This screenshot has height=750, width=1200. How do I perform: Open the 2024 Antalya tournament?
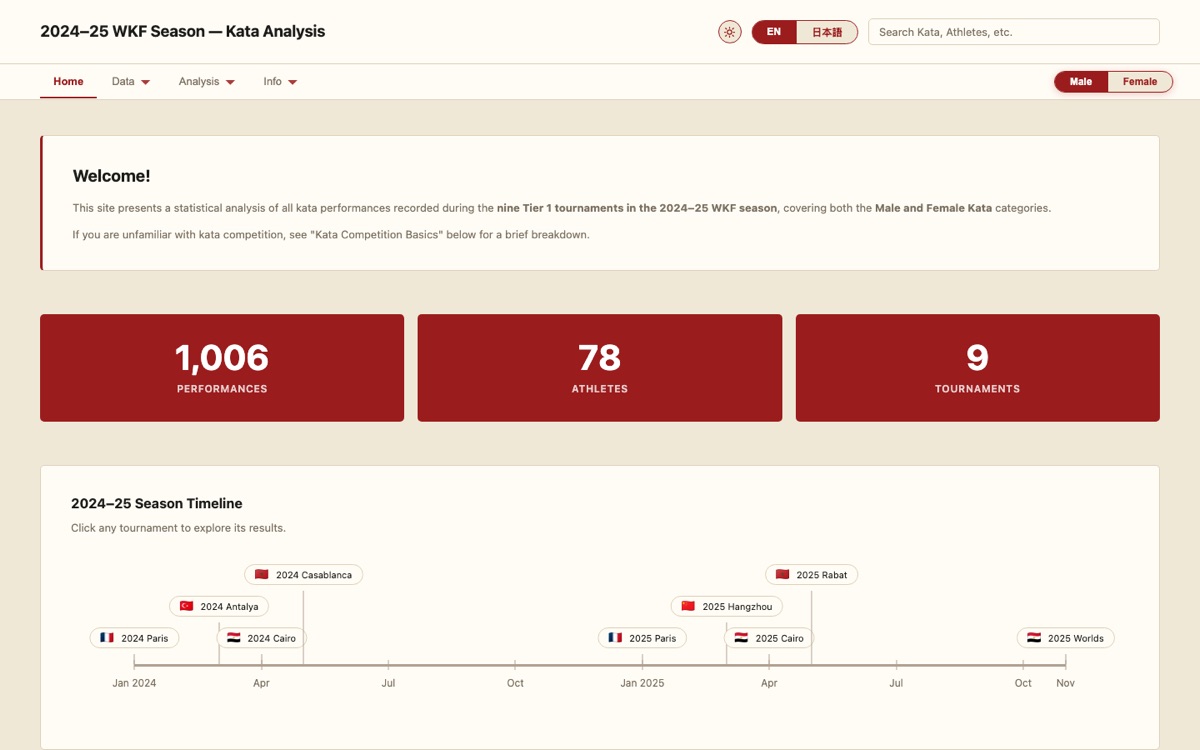click(x=219, y=606)
